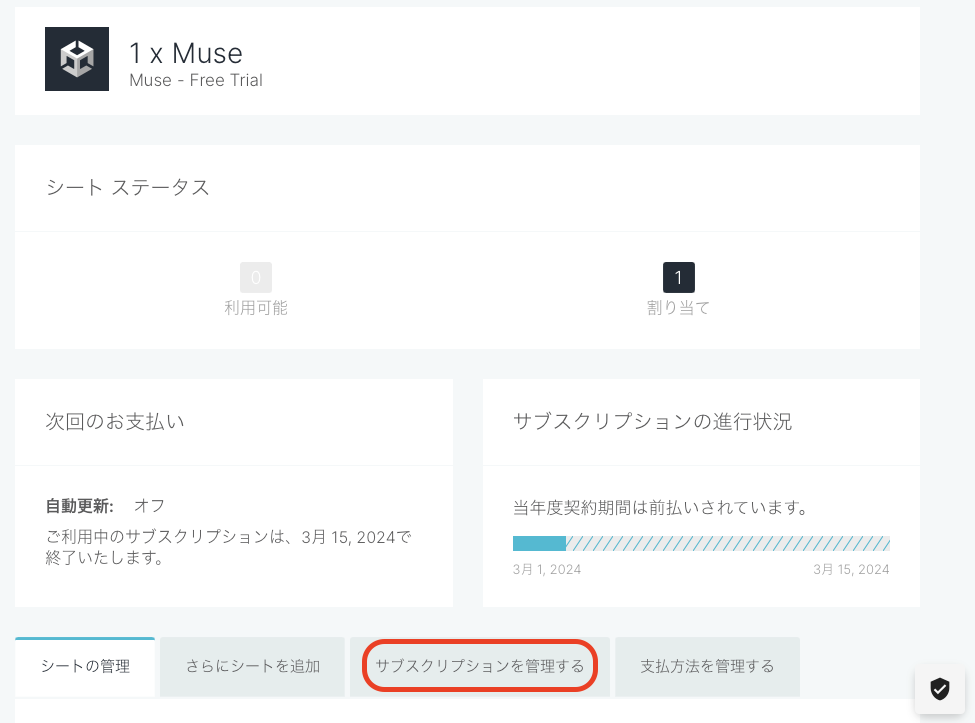975x723 pixels.
Task: Open the シートの管理 tab
Action: [x=85, y=666]
